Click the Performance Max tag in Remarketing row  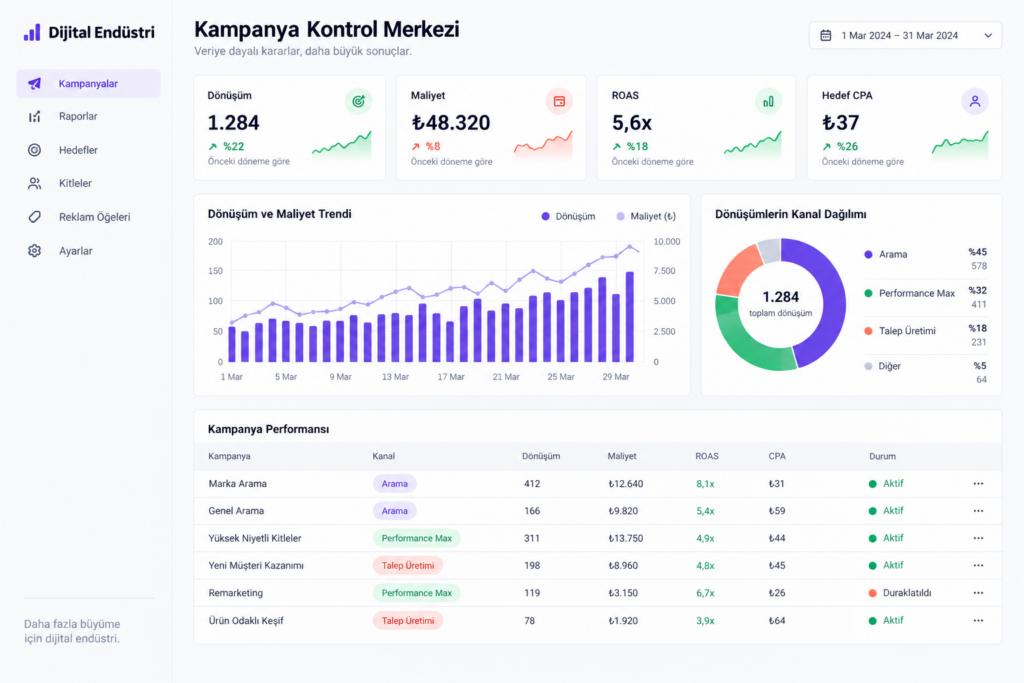(x=417, y=593)
